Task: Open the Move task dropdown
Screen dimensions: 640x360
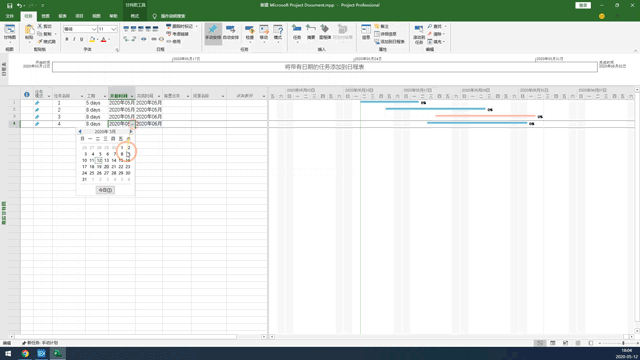Action: coord(264,33)
